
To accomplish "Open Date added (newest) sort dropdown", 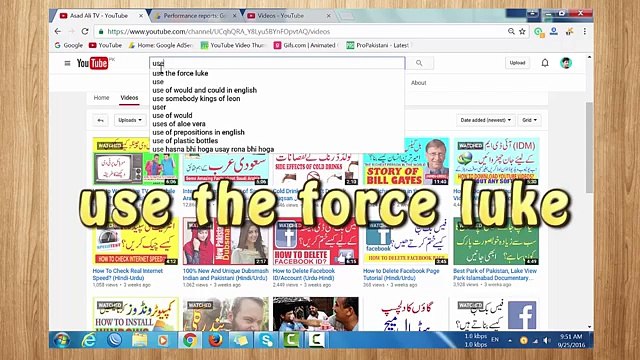I will pos(486,120).
